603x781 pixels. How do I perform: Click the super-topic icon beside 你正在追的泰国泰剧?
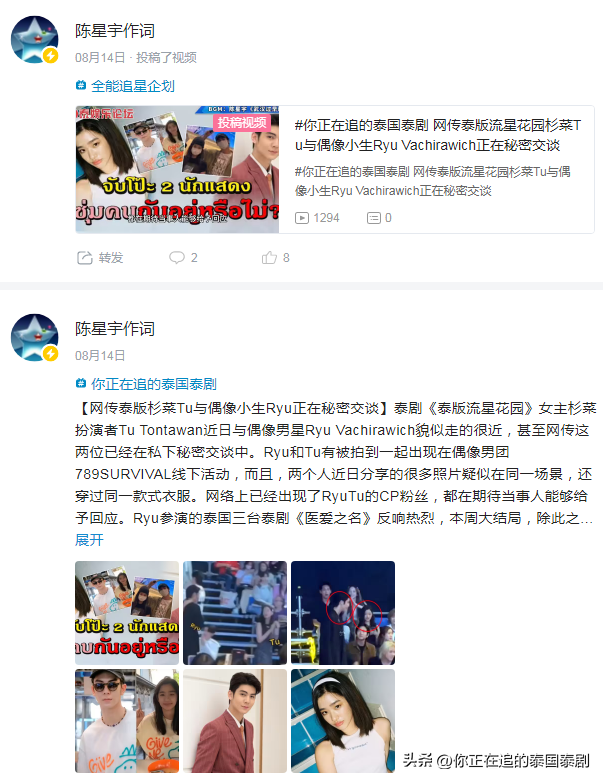pos(81,384)
